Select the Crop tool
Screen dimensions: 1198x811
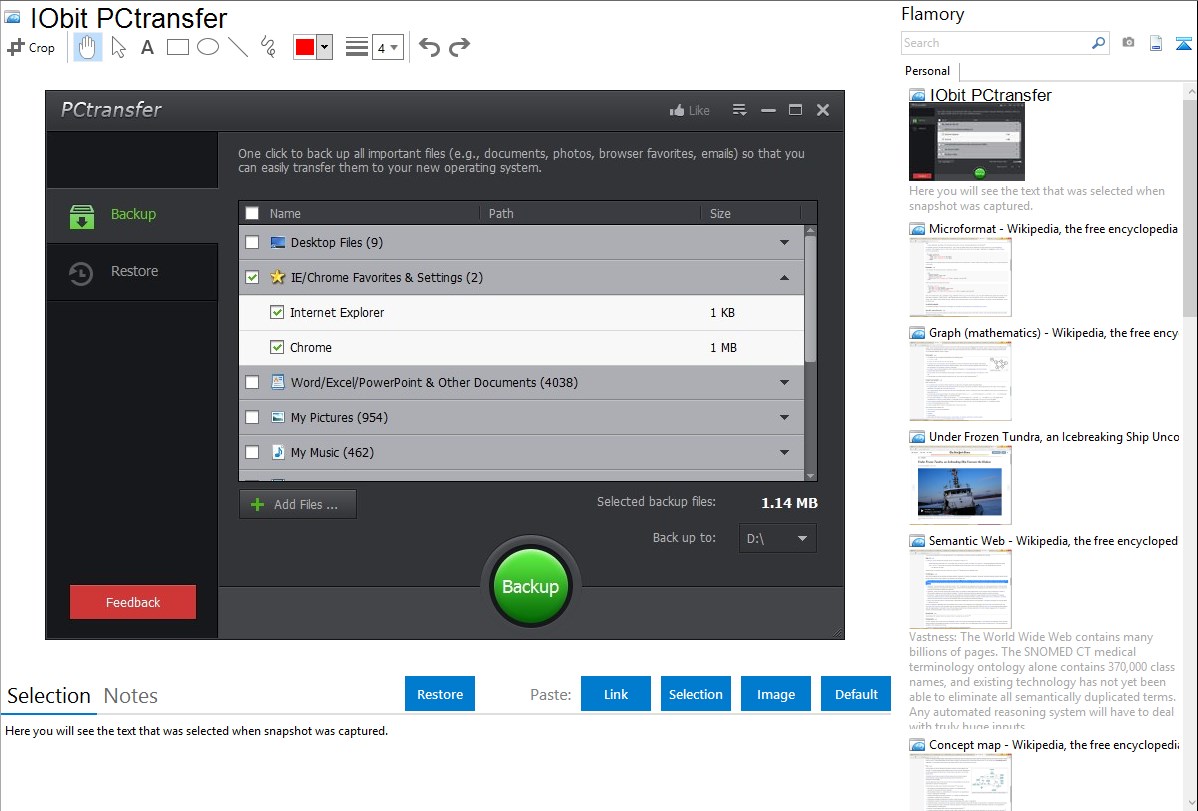click(x=31, y=47)
